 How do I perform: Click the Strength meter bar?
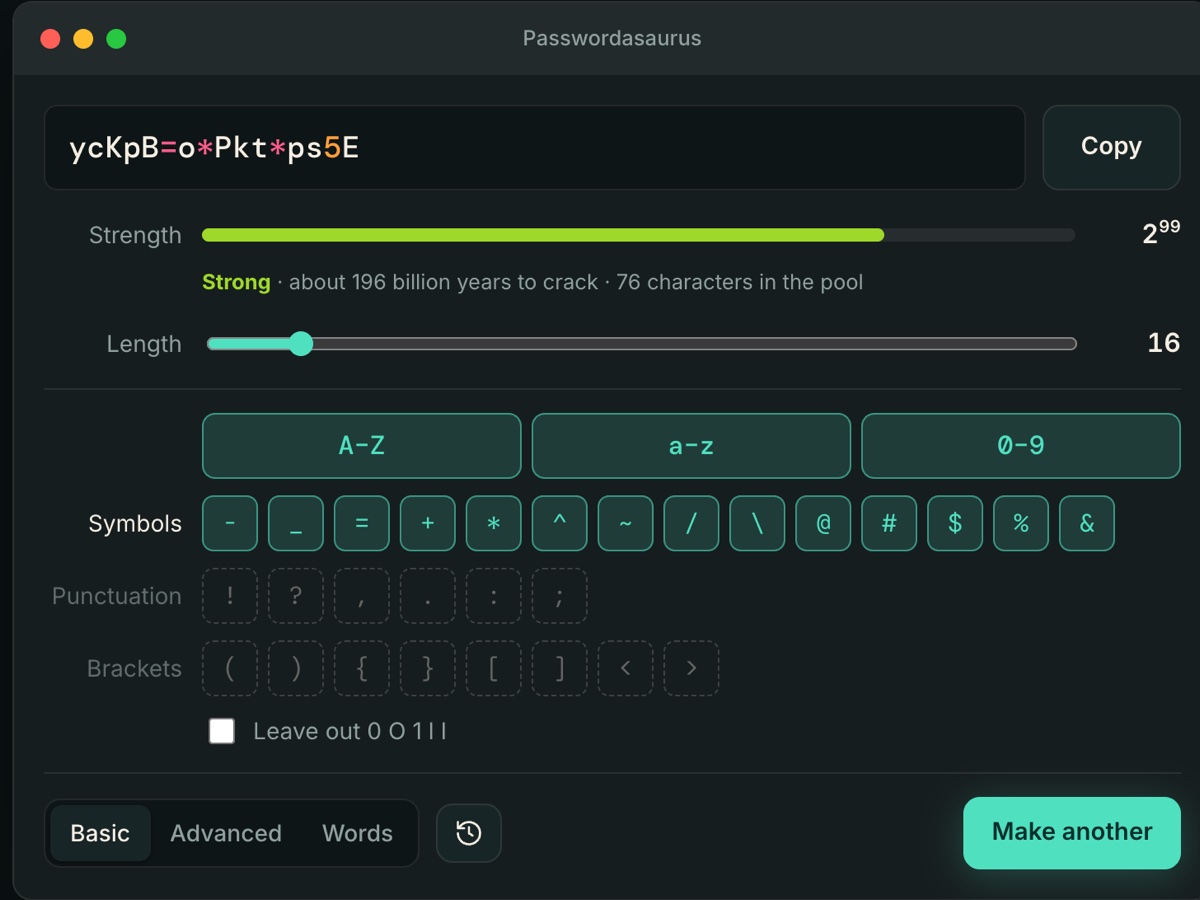[638, 235]
